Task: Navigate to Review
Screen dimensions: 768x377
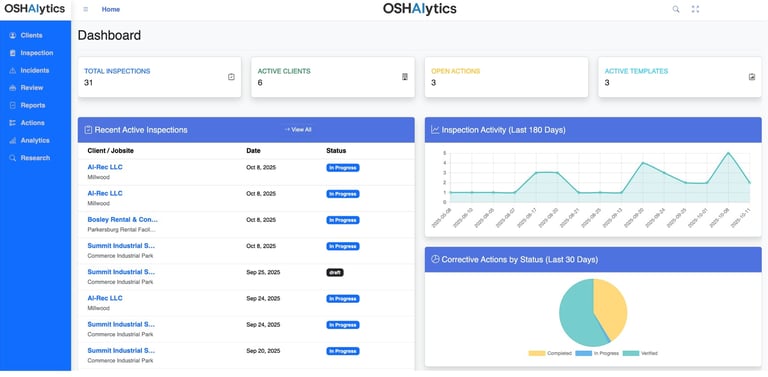Action: coord(32,88)
